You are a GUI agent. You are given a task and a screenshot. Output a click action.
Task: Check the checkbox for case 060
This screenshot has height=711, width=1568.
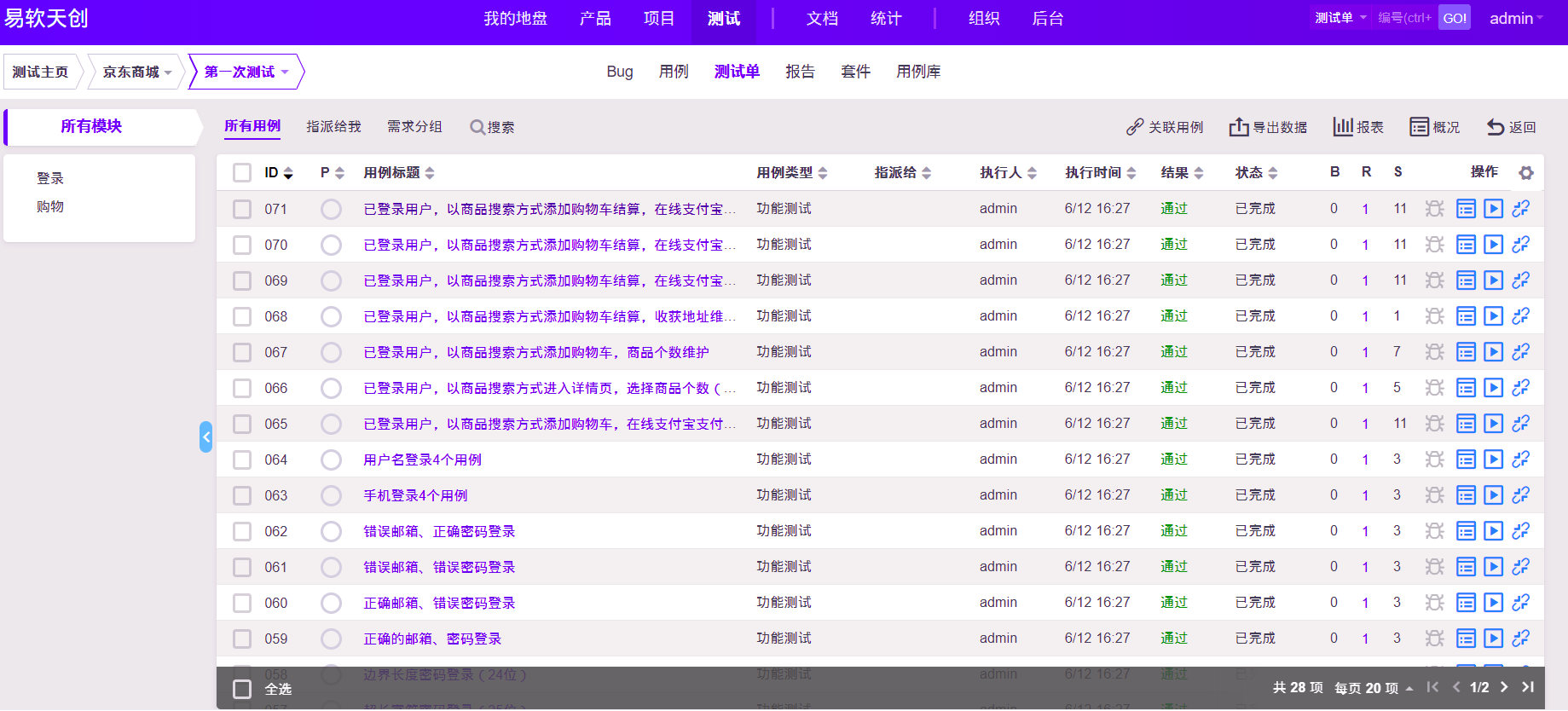tap(242, 603)
